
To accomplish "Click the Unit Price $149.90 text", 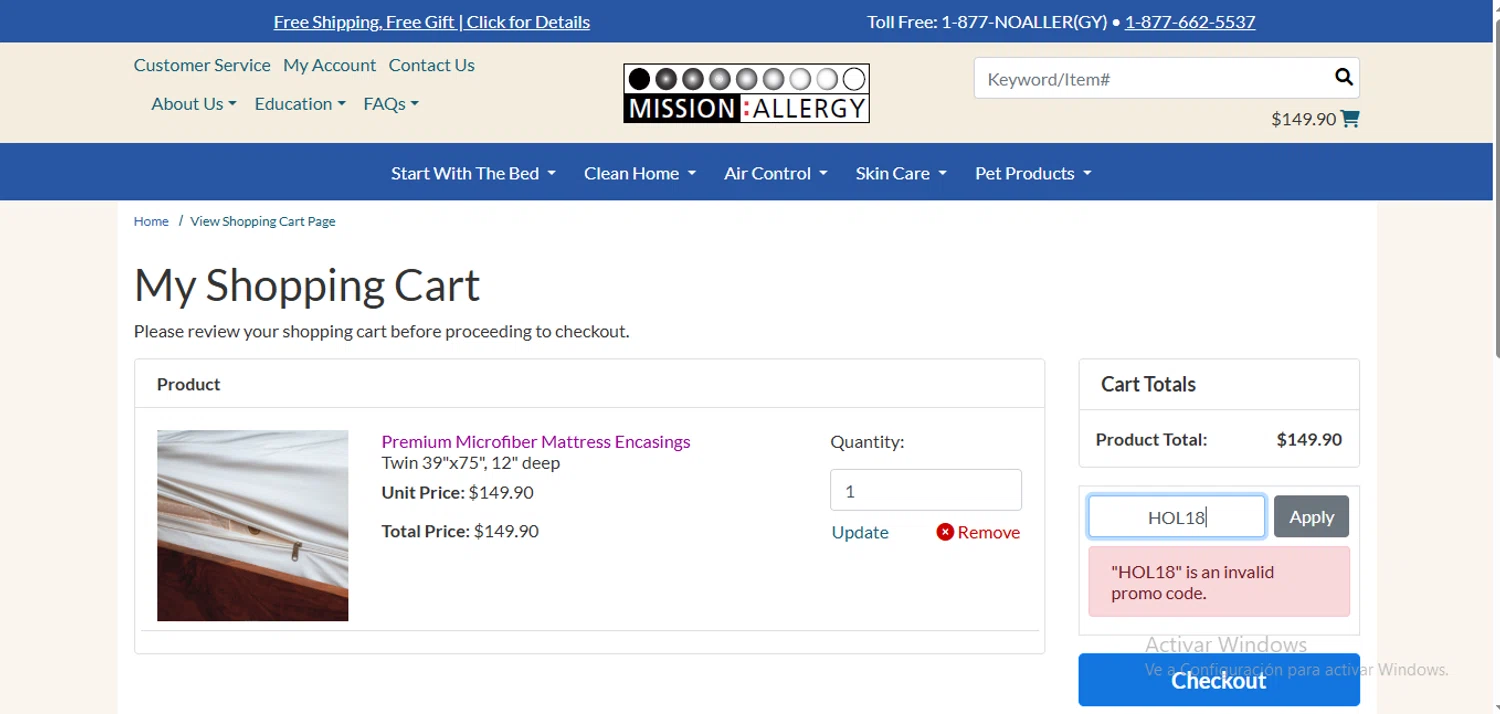I will pyautogui.click(x=457, y=492).
